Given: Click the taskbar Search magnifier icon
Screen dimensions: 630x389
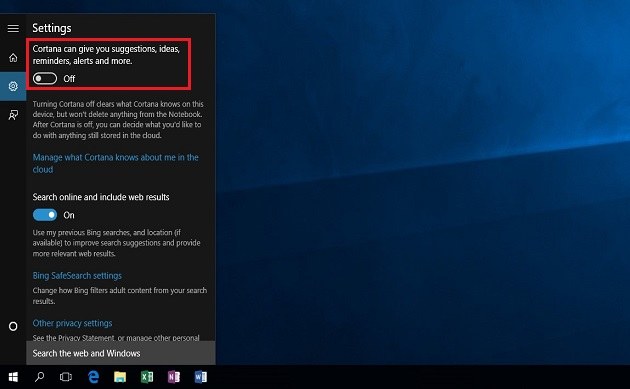Looking at the screenshot, I should click(39, 377).
